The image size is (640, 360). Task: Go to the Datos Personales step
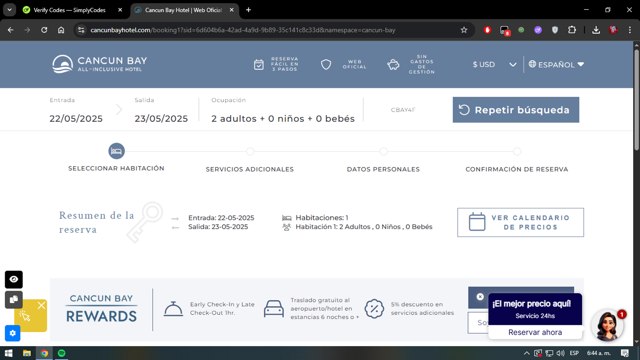[383, 169]
